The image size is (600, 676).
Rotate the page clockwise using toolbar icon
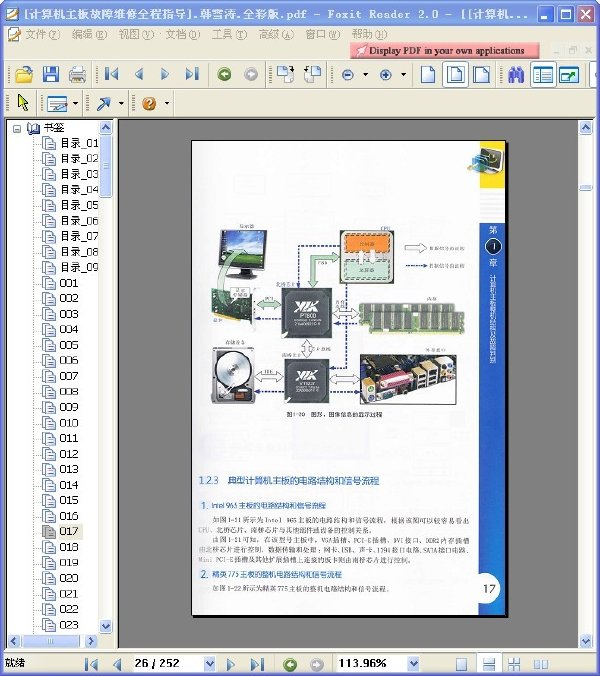[285, 74]
